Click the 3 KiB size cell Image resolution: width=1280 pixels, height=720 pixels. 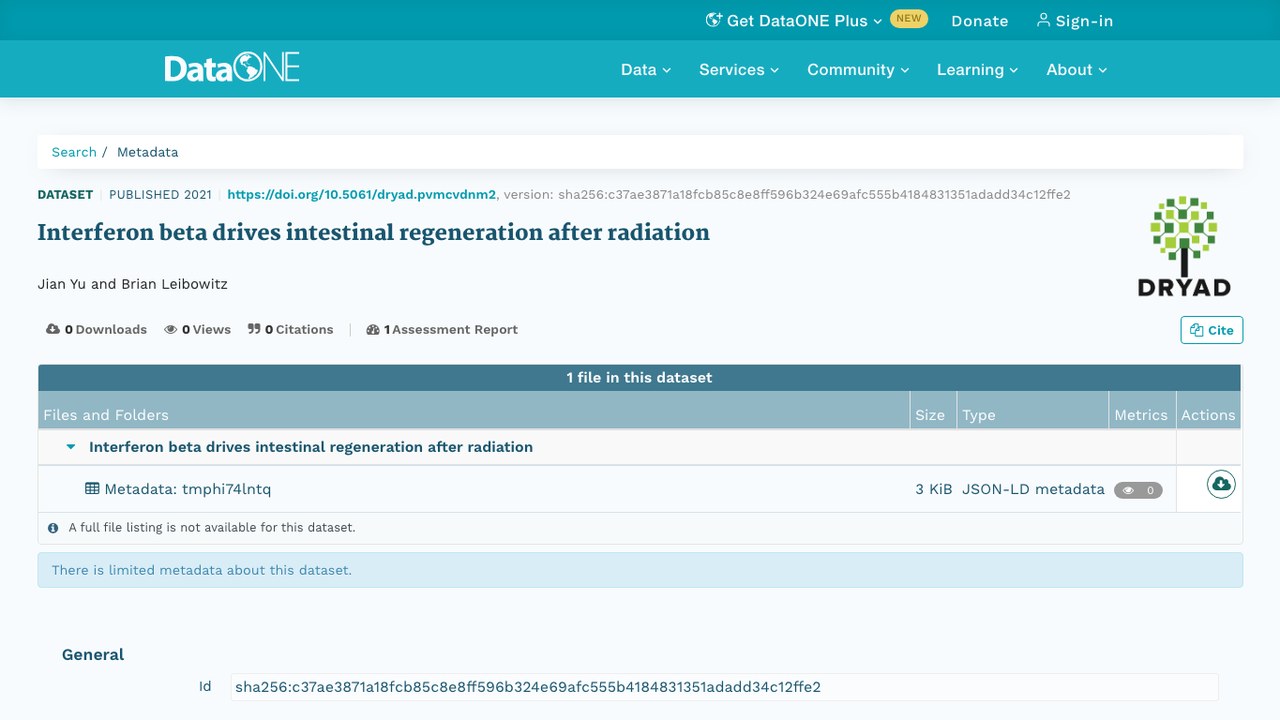934,489
